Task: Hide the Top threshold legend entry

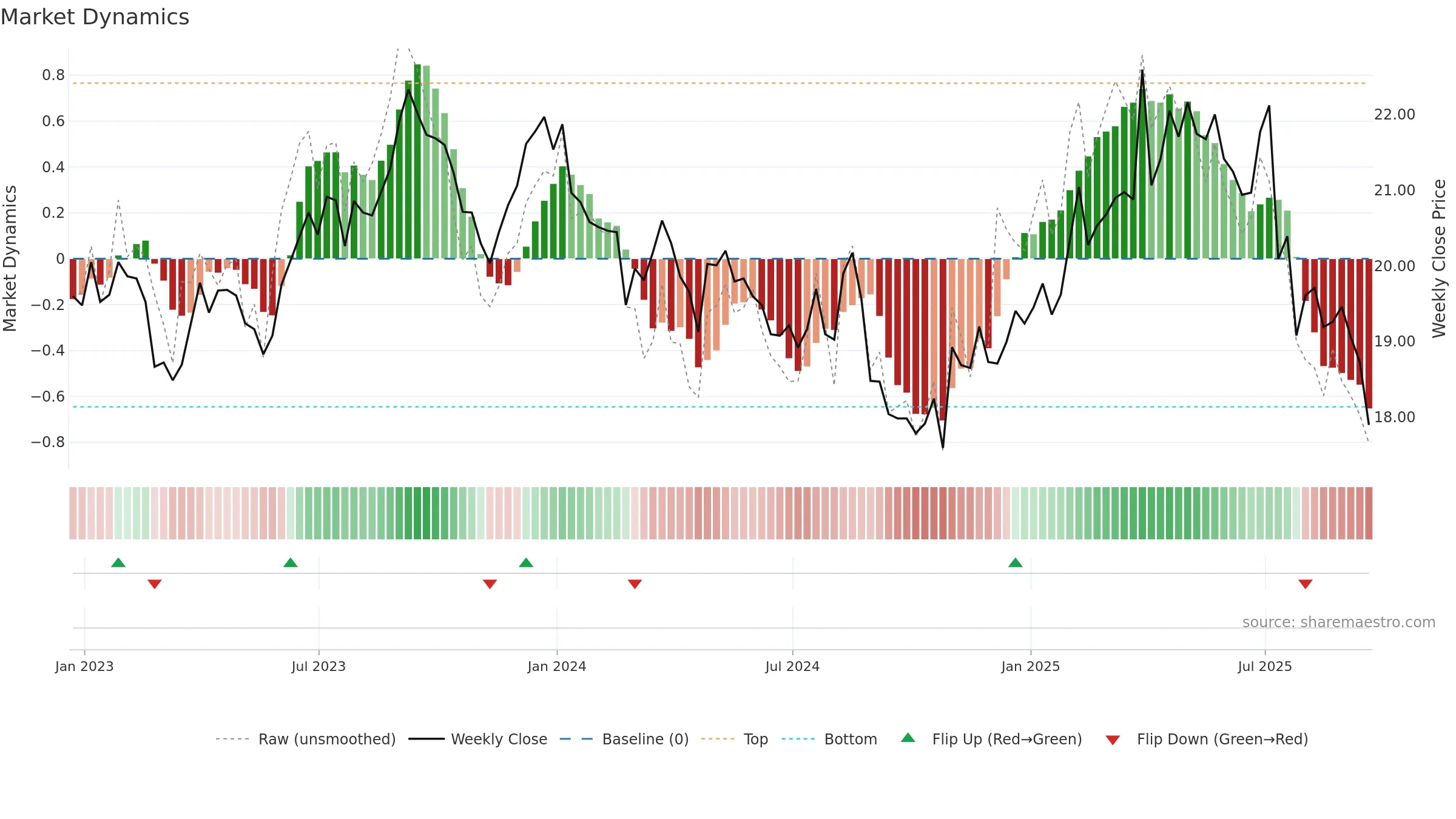Action: point(734,739)
